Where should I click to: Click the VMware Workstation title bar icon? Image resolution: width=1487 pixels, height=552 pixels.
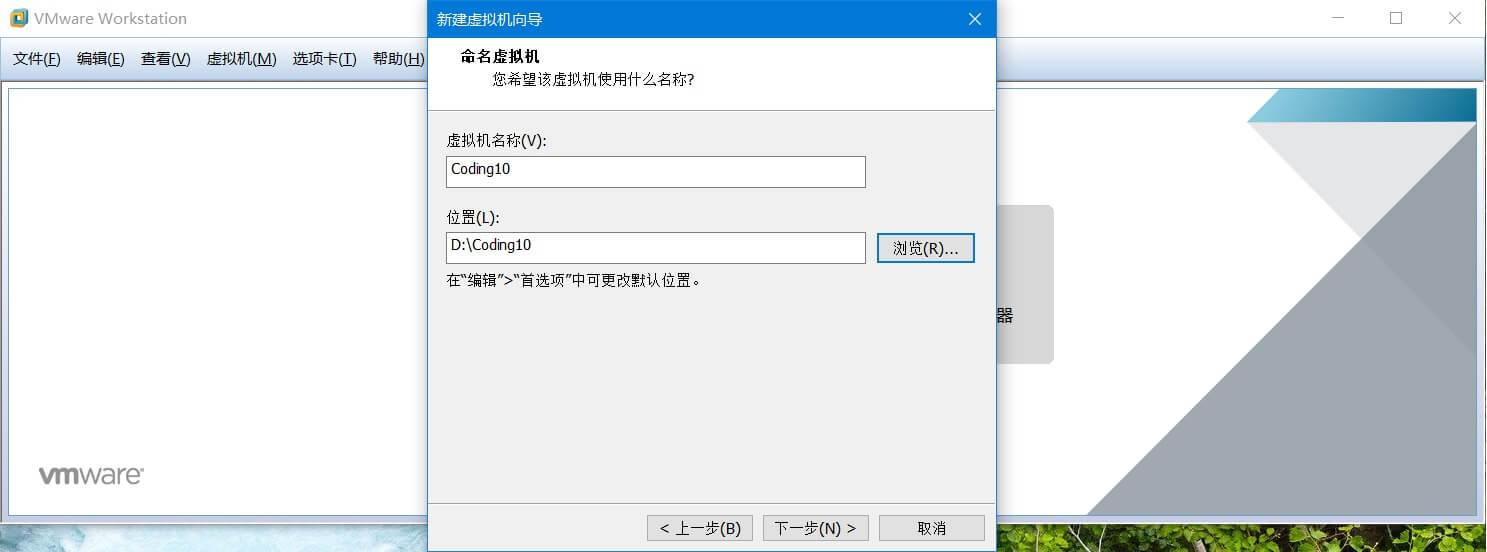point(19,18)
